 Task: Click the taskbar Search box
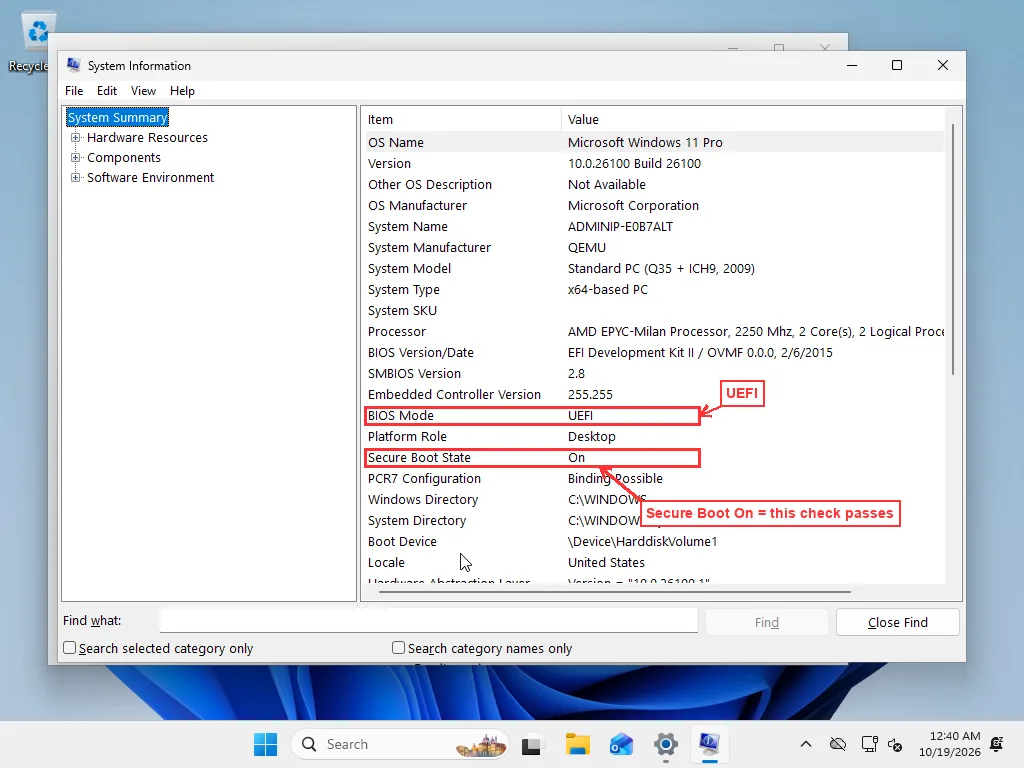[399, 744]
